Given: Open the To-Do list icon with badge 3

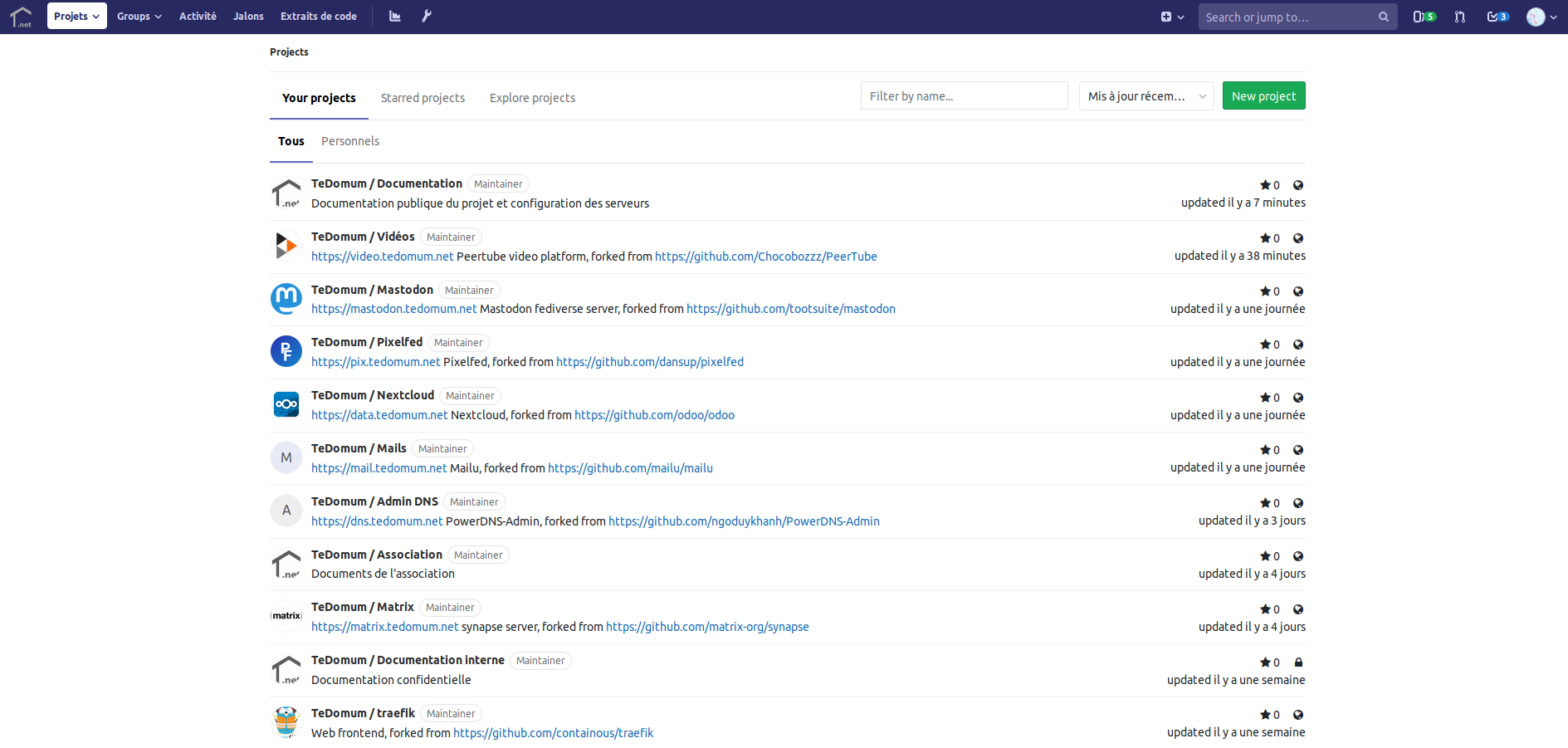Looking at the screenshot, I should click(1497, 17).
